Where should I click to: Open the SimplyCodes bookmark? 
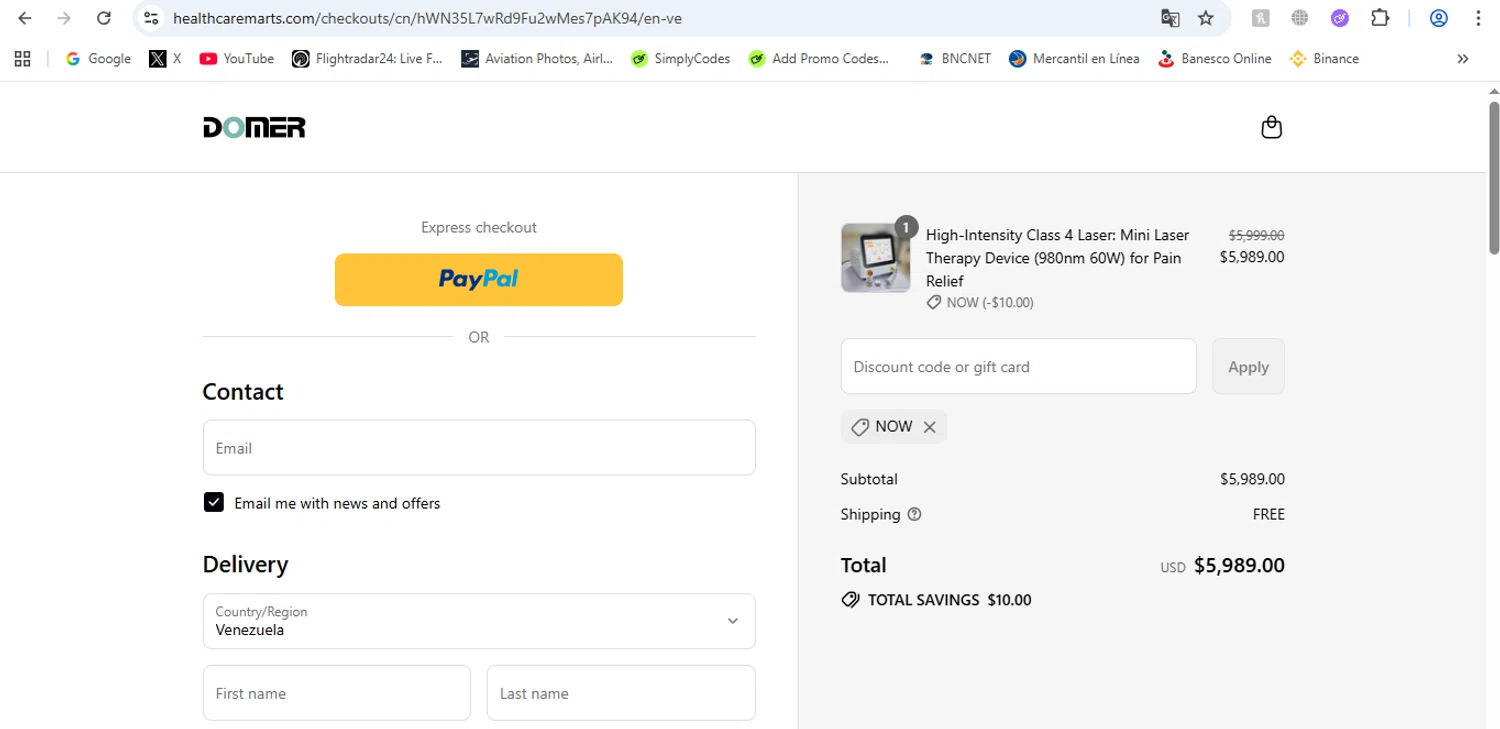tap(680, 59)
